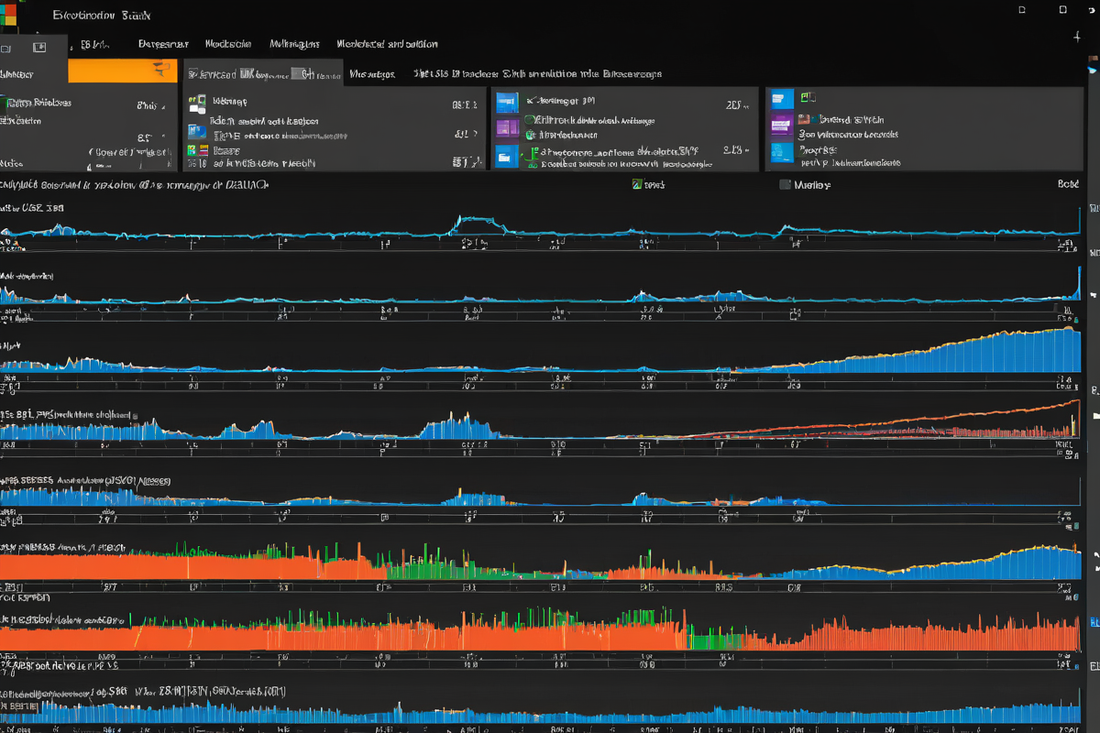
Task: Expand the chevron on first panel's second row
Action: point(476,133)
